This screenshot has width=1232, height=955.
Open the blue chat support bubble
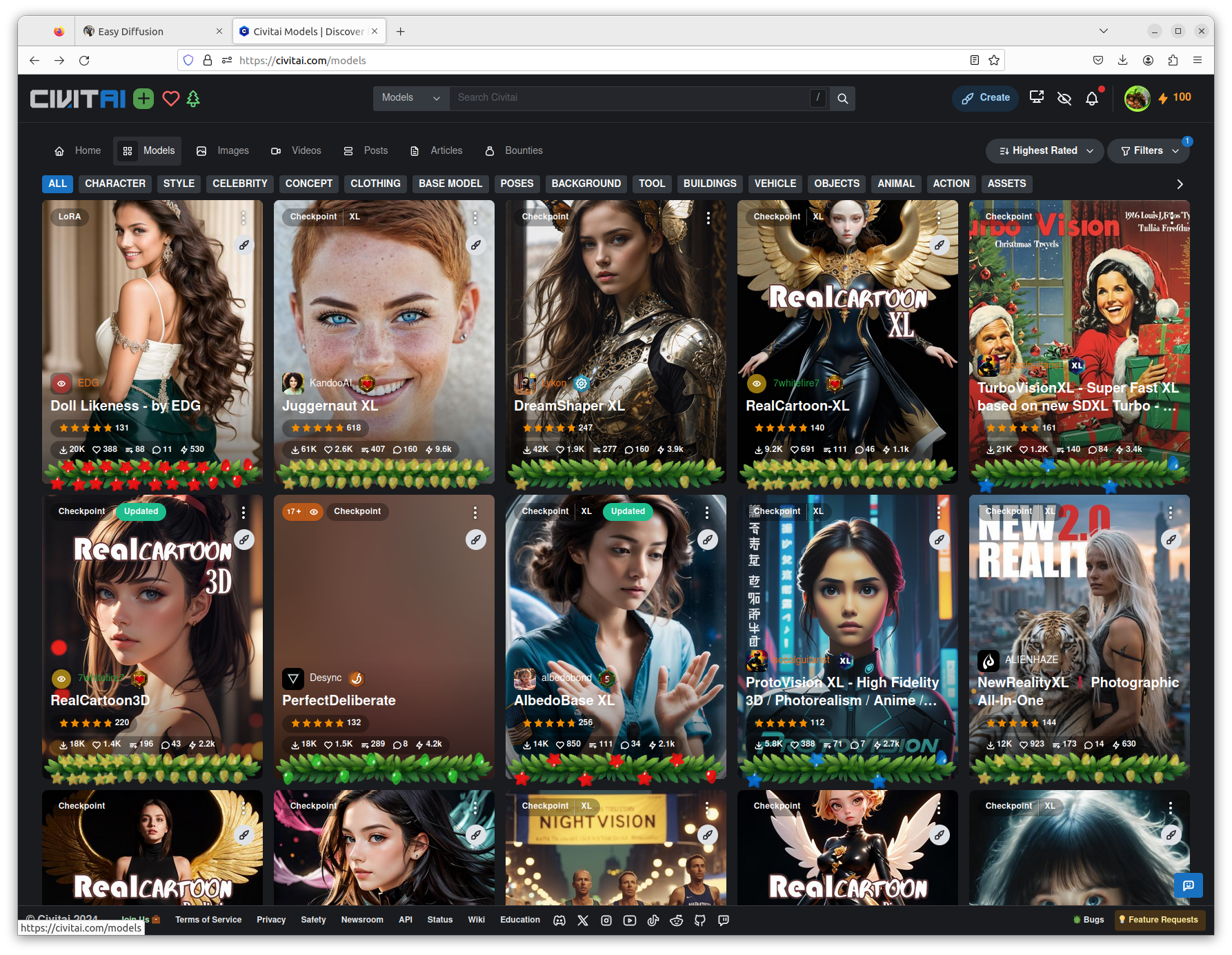point(1188,885)
